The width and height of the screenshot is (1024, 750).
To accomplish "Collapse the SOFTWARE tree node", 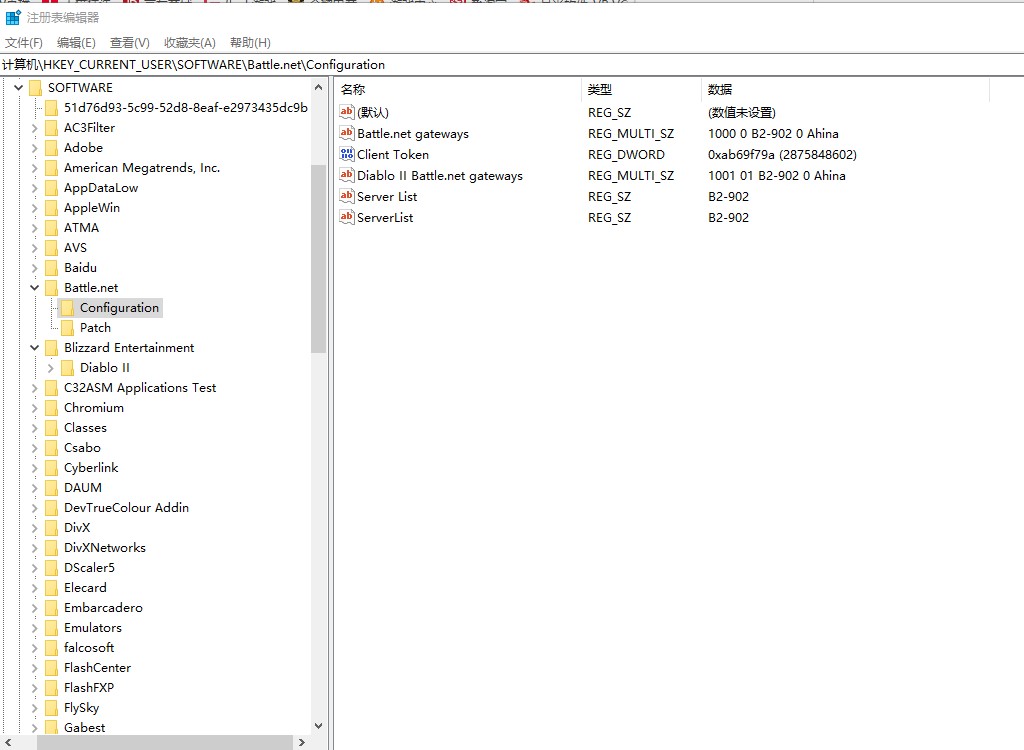I will tap(18, 88).
